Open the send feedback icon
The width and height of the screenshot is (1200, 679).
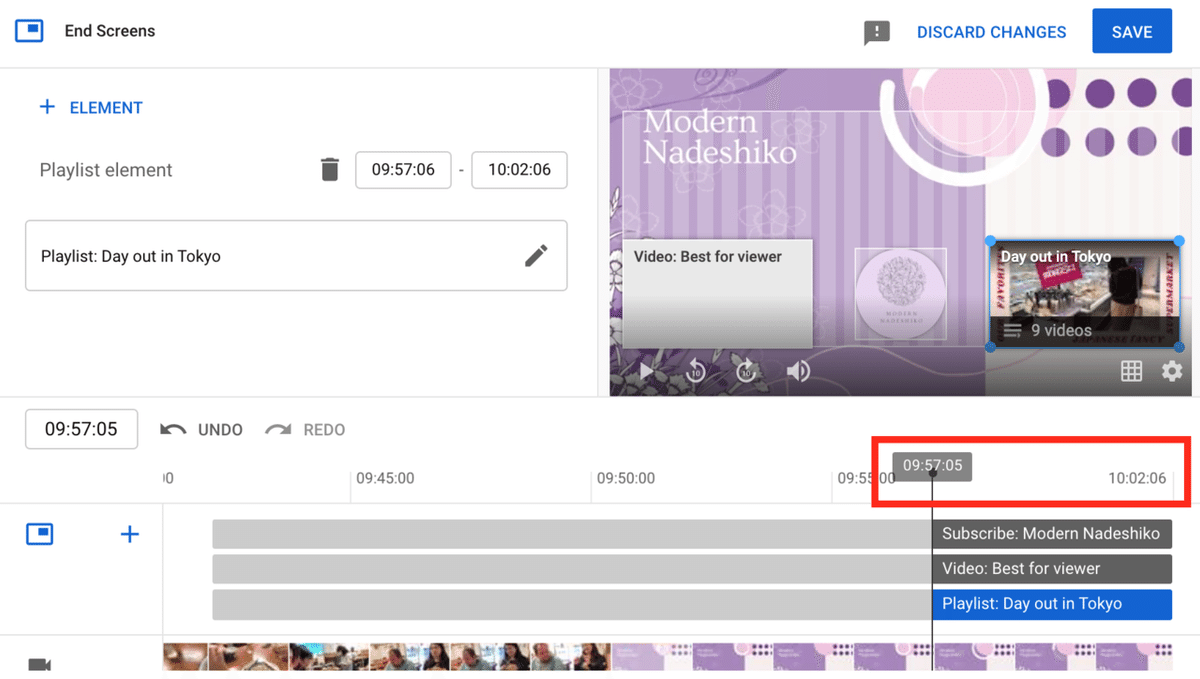[x=877, y=32]
